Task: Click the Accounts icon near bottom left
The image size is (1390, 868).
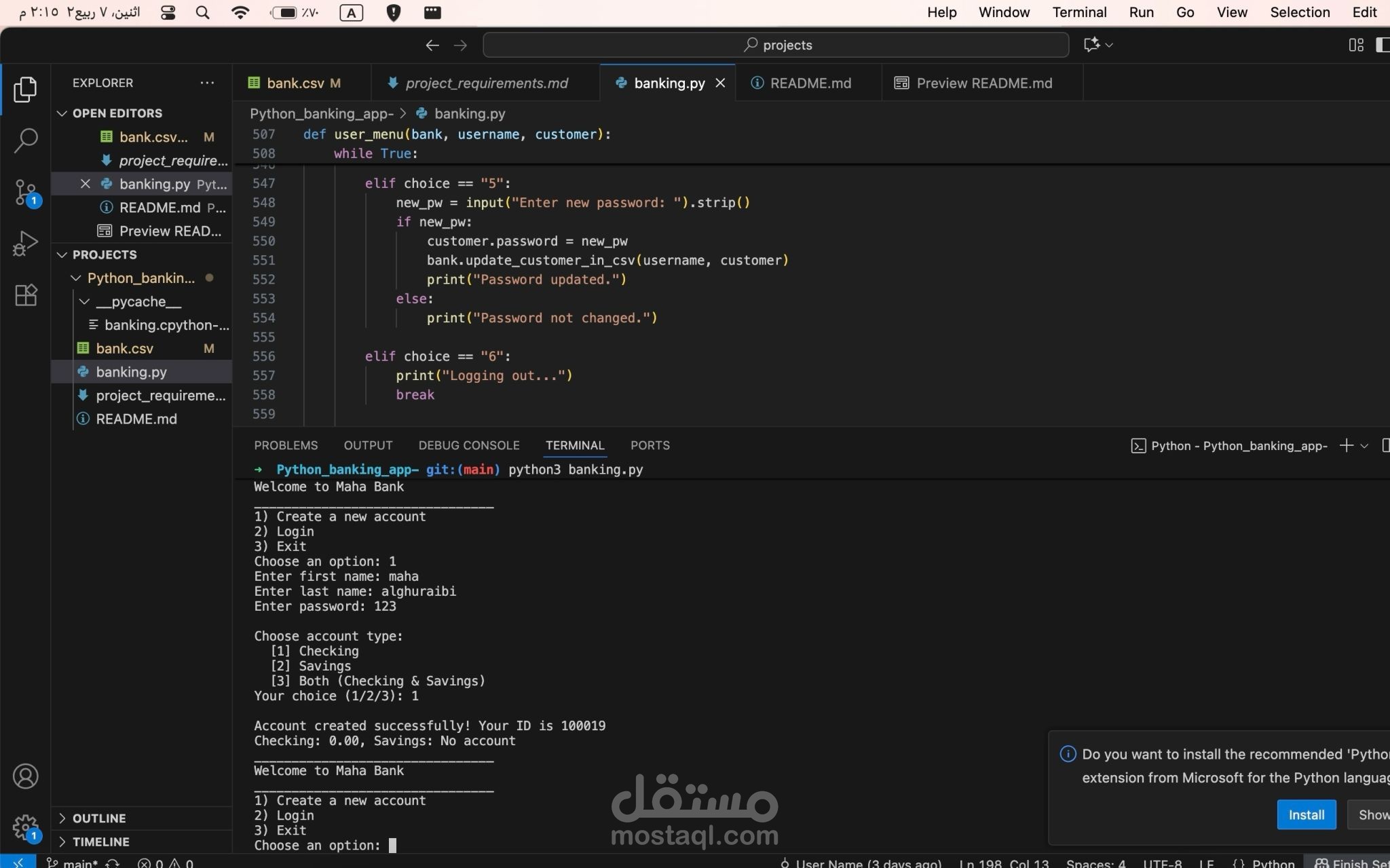Action: click(26, 776)
